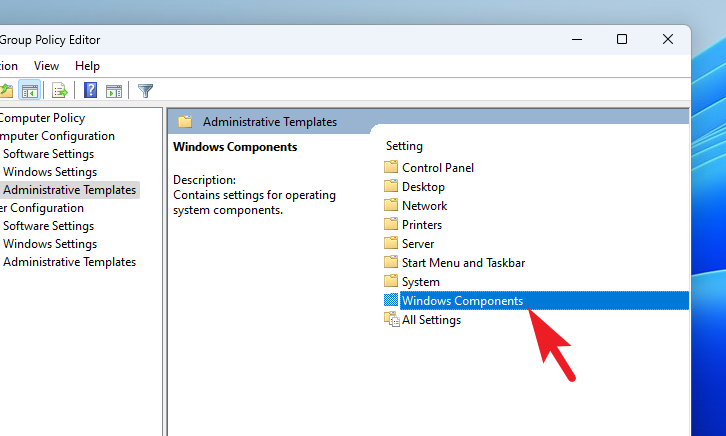Click the Administrative Templates header folder icon
Screen dimensions: 726x436
point(185,122)
